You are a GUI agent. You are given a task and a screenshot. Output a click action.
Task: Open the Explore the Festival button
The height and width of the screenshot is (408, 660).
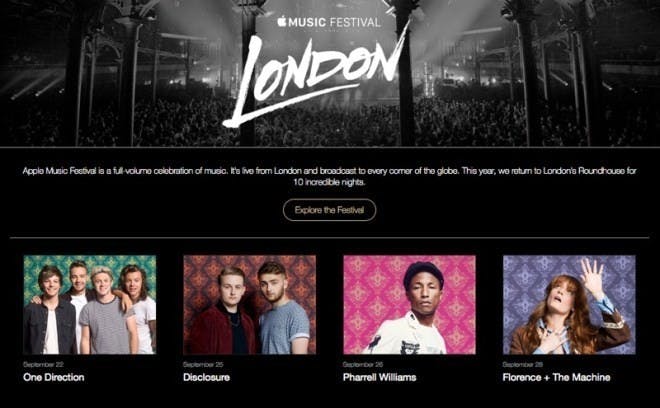tap(329, 210)
